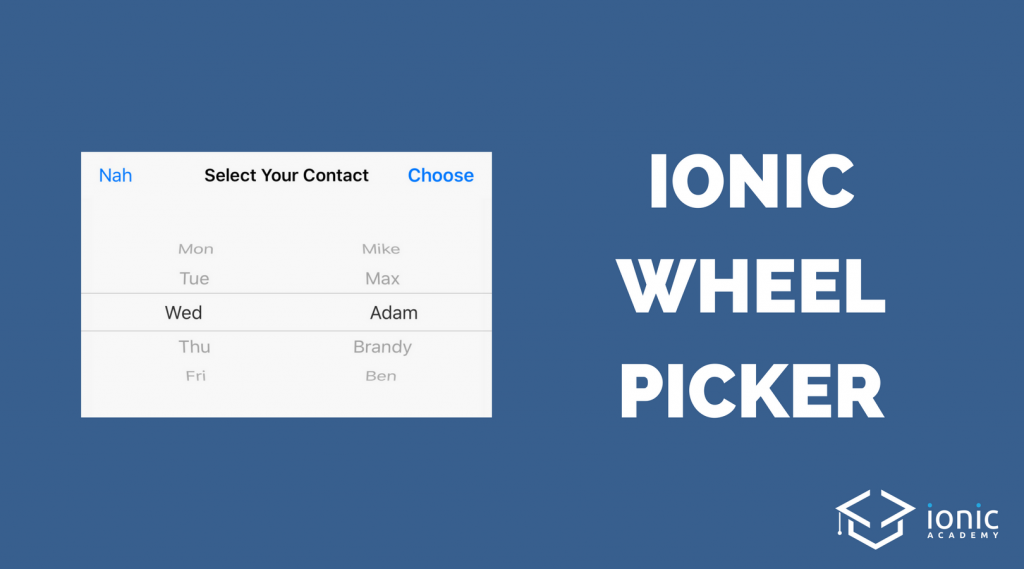Viewport: 1024px width, 569px height.
Task: Select Fri in the day column
Action: tap(194, 376)
